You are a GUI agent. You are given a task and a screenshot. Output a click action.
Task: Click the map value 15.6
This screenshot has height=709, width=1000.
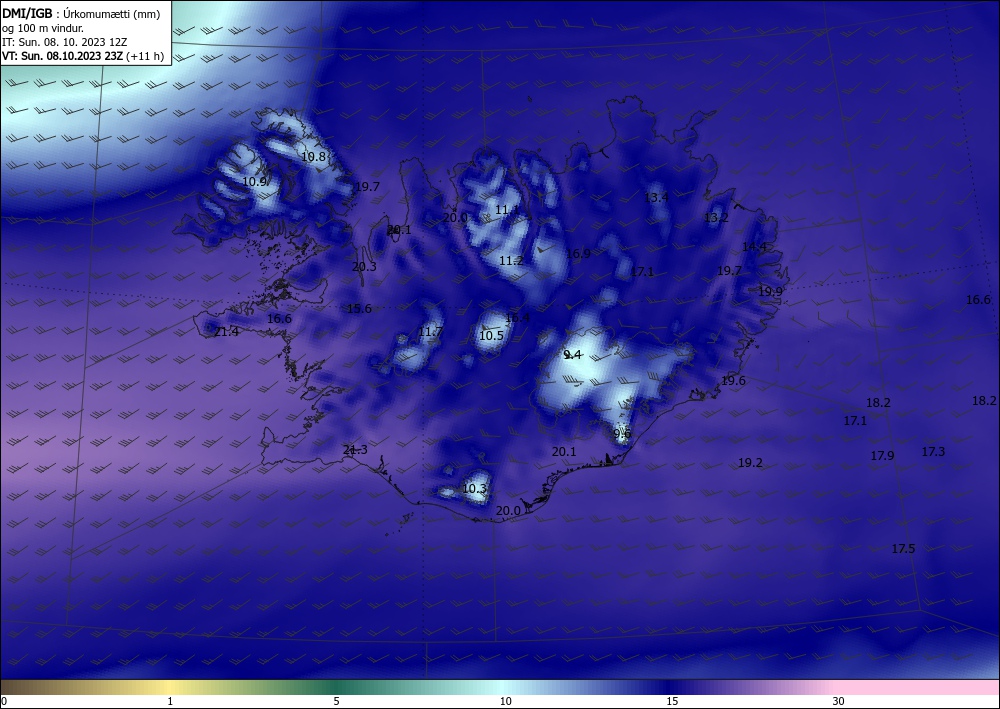[x=359, y=309]
